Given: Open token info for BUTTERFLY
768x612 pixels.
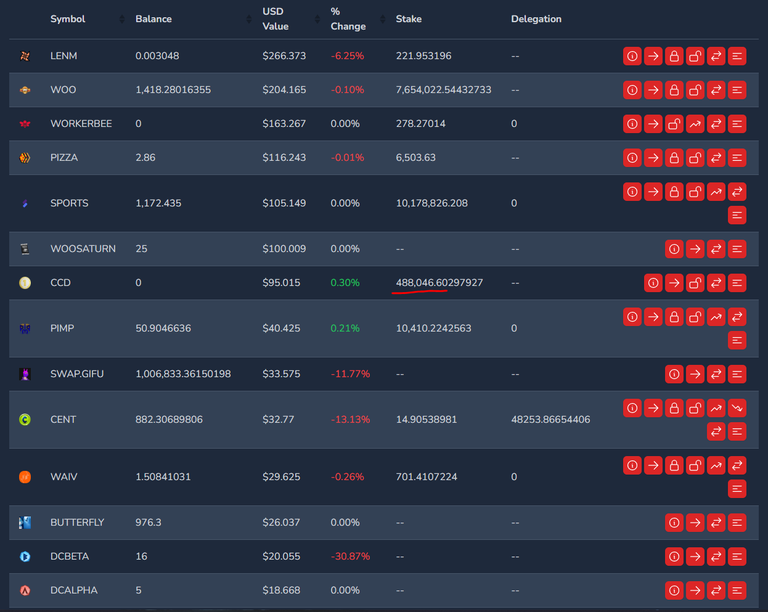Looking at the screenshot, I should [x=674, y=522].
